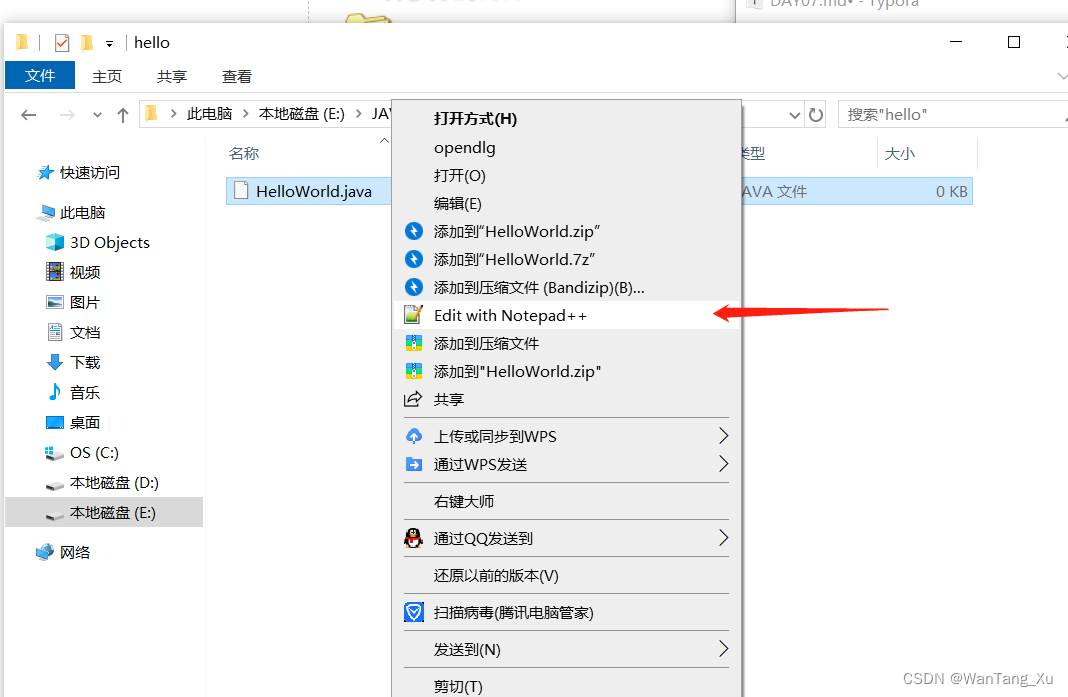Screen dimensions: 1068x697
Task: Click the Tencent PC Manager shield icon
Action: pyautogui.click(x=413, y=613)
